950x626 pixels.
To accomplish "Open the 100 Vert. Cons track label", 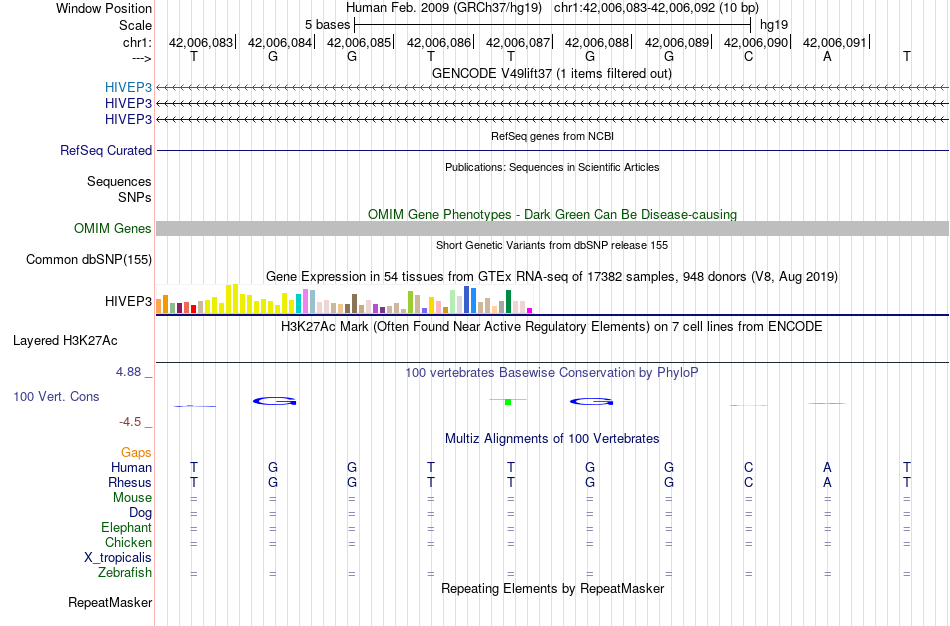I will point(56,396).
